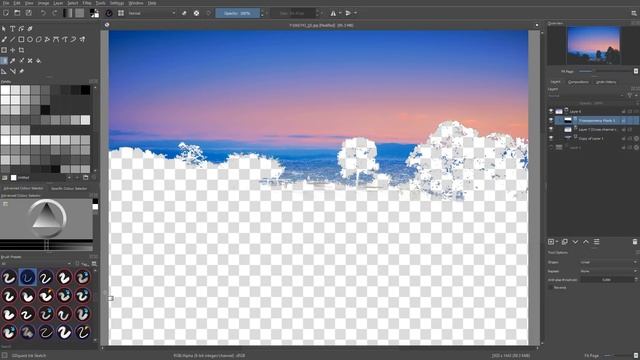Select the Multibrush tool
Screen dimensions: 640x360
point(82,39)
